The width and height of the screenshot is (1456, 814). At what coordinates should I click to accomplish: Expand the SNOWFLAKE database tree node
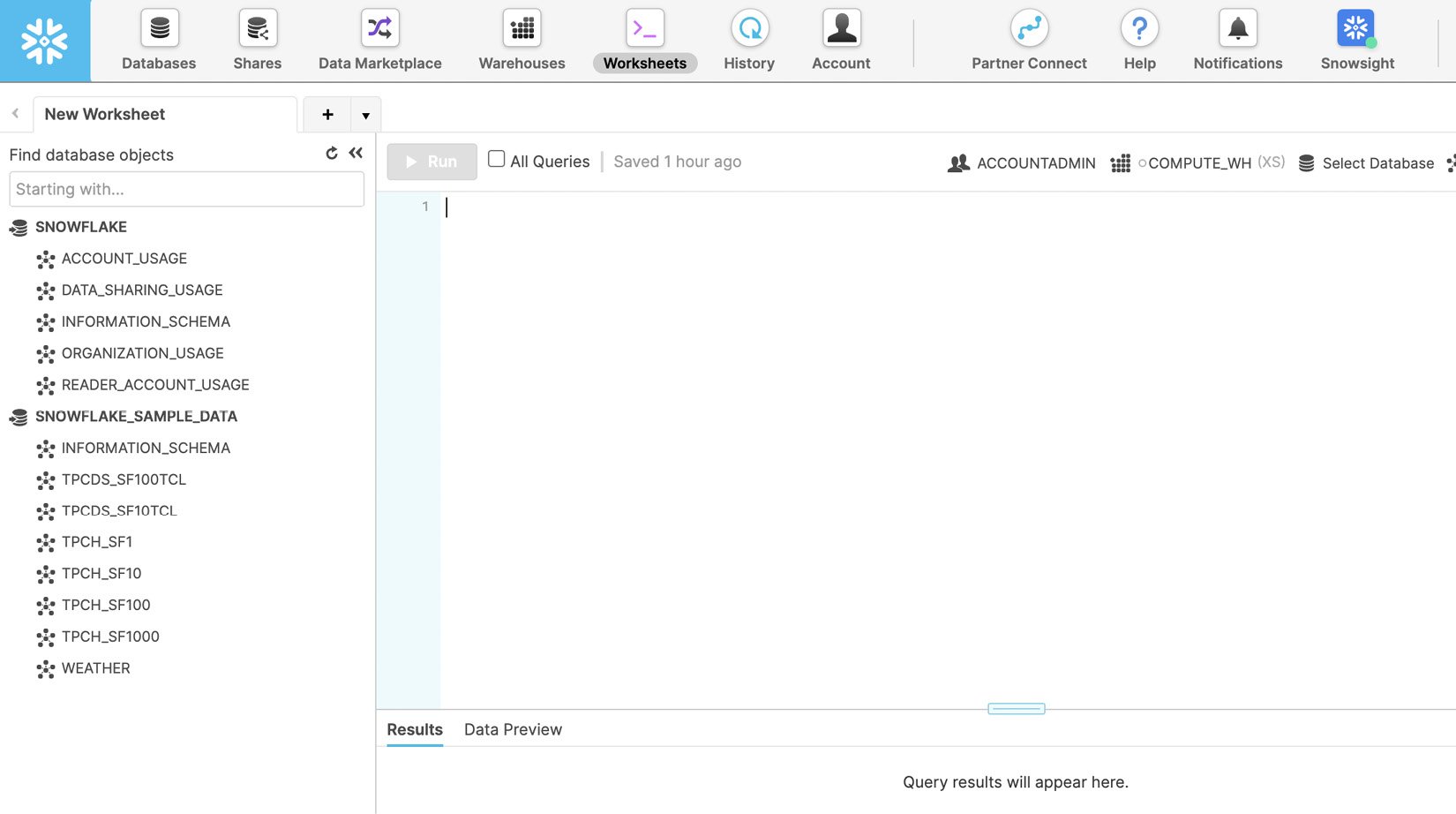[x=81, y=227]
